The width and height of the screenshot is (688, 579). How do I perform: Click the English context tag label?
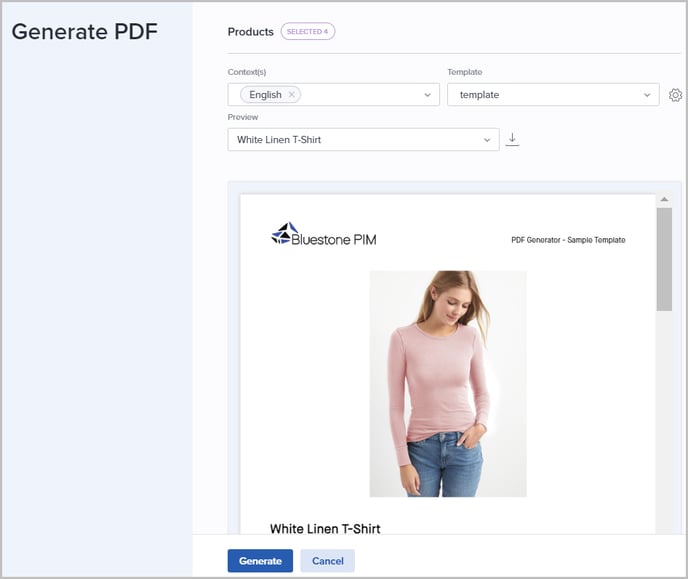[265, 95]
